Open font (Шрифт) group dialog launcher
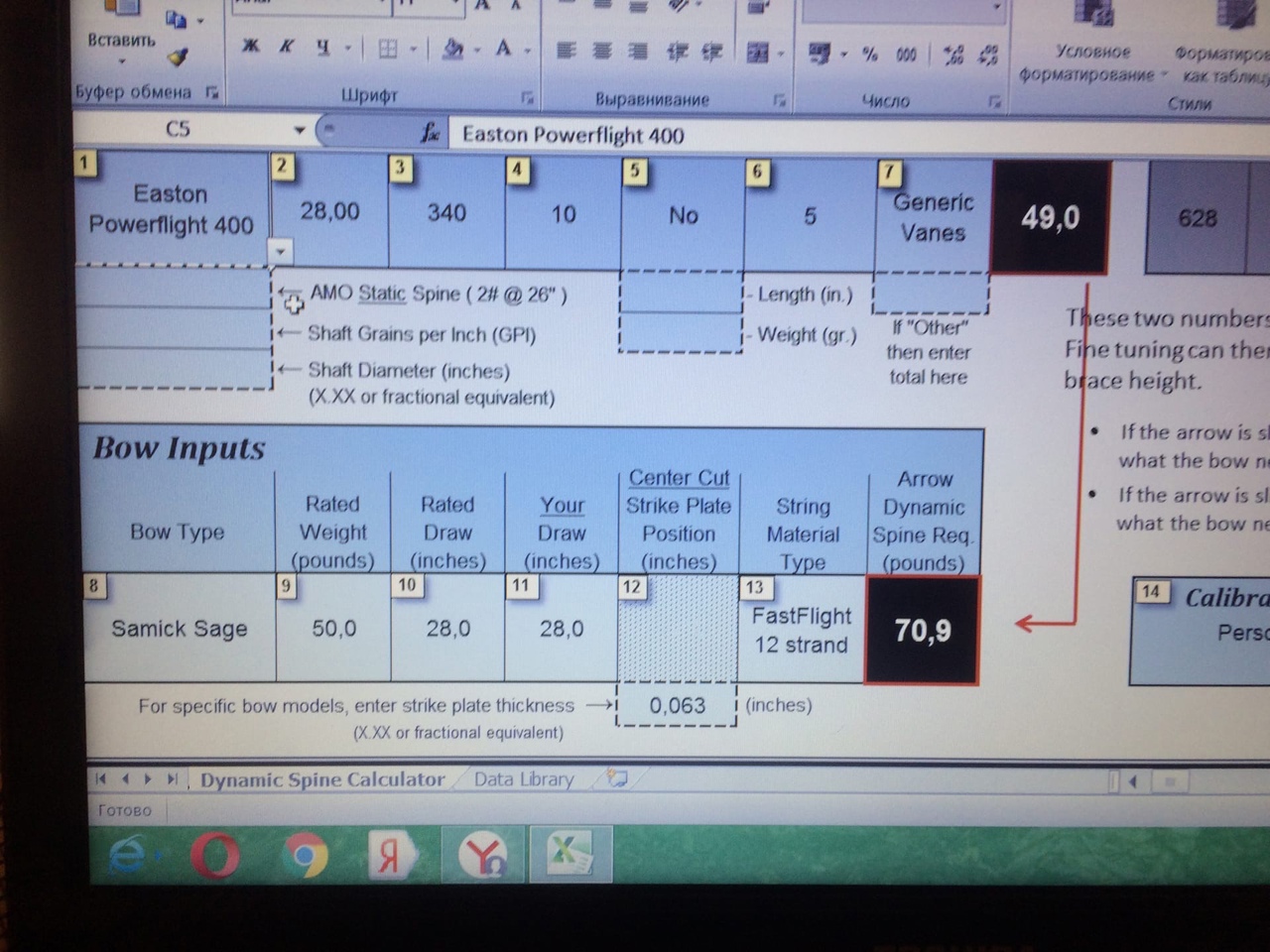1270x952 pixels. tap(528, 98)
